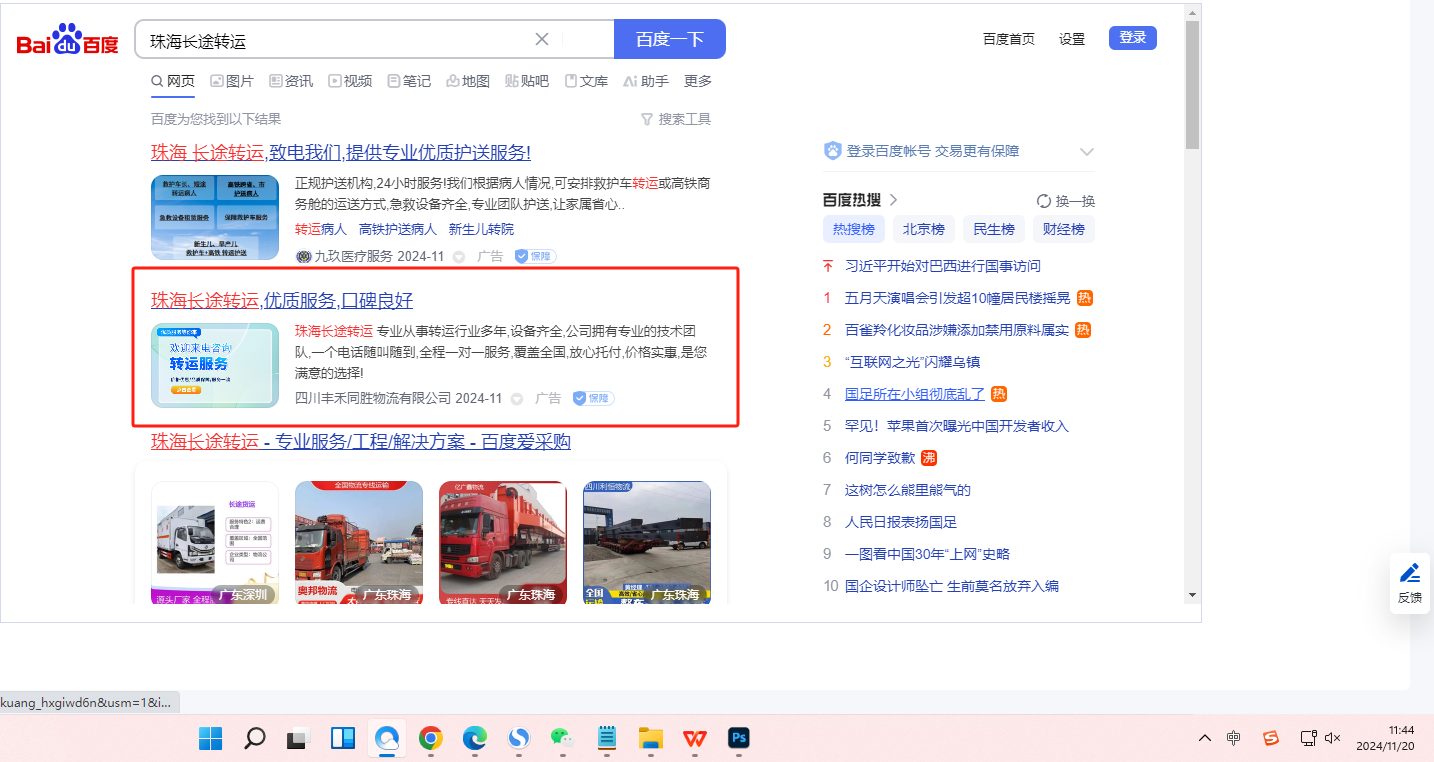
Task: Click the Sogou input tray icon
Action: click(x=1270, y=738)
